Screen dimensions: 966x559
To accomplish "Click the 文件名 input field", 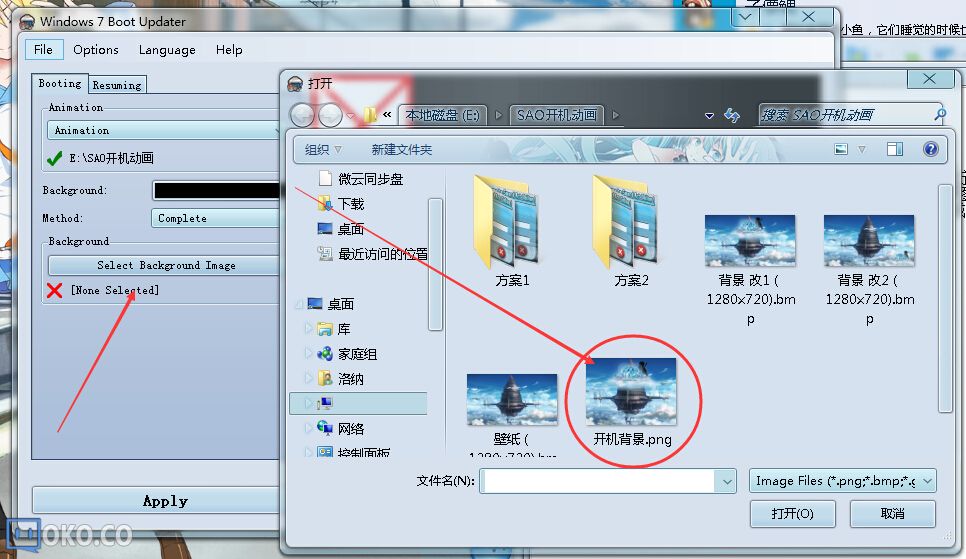I will (x=599, y=481).
